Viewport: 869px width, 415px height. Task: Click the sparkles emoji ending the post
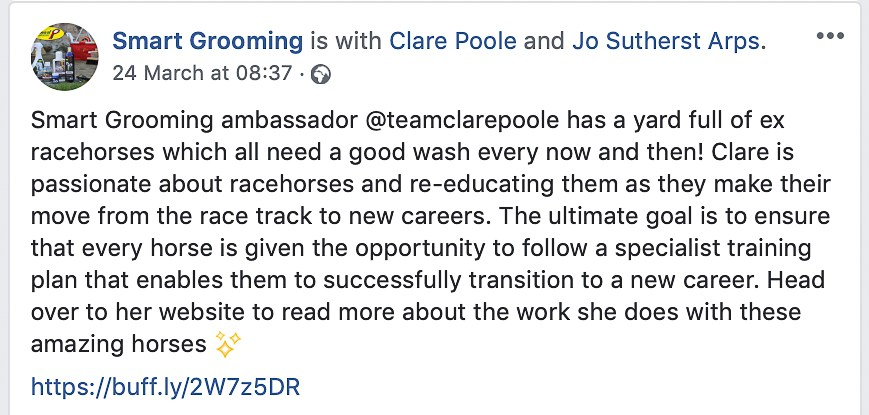tap(228, 344)
